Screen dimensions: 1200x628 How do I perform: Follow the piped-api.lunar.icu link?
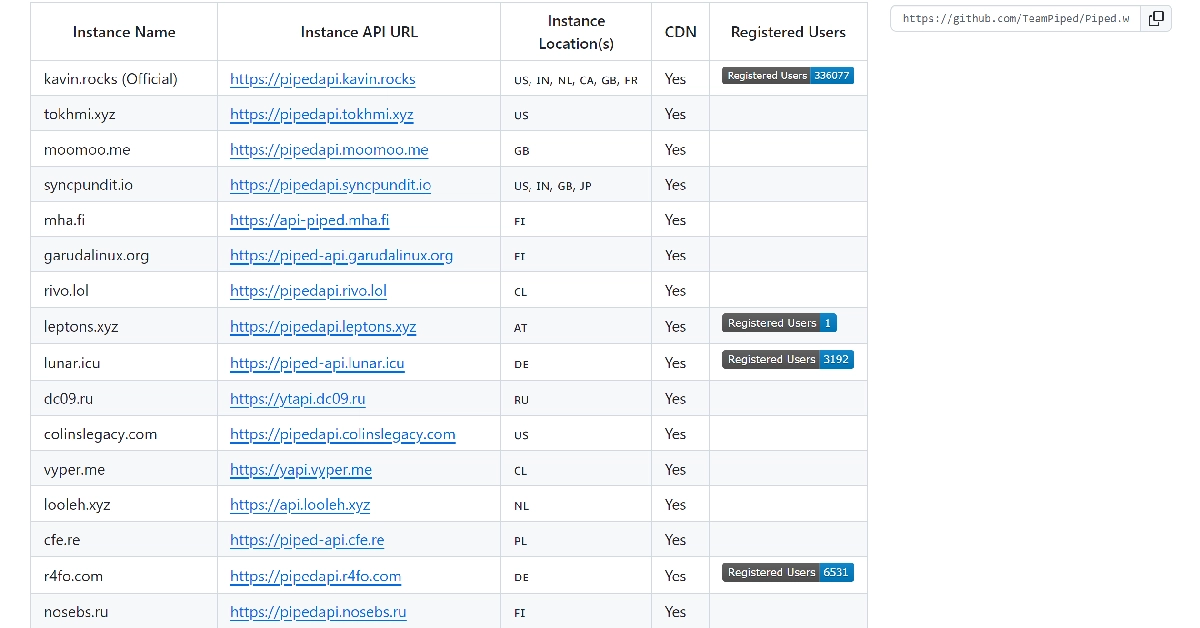coord(317,363)
